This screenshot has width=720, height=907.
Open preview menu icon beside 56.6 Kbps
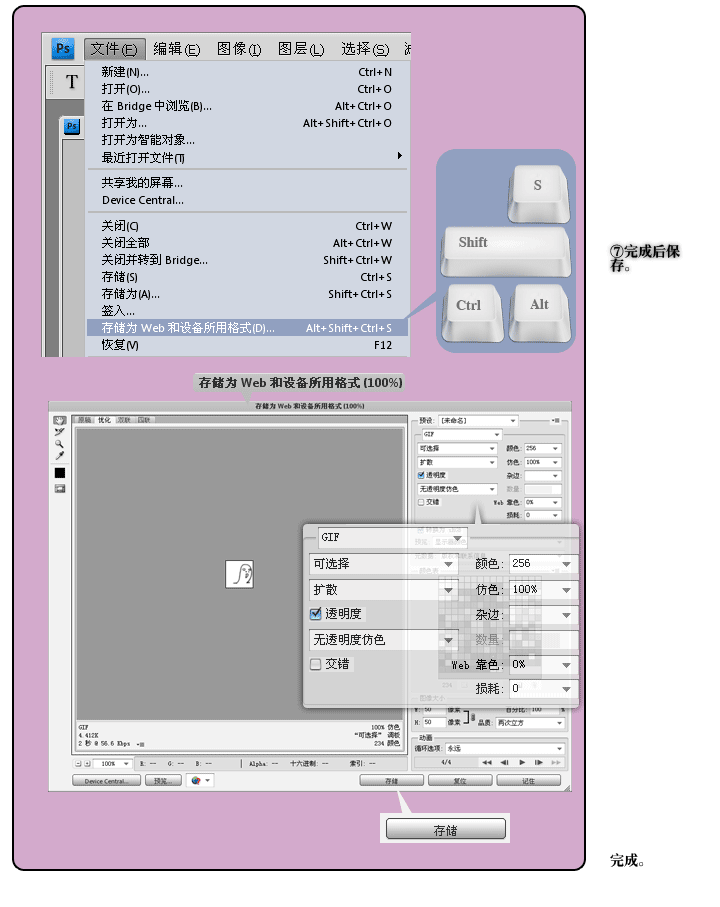pos(141,744)
